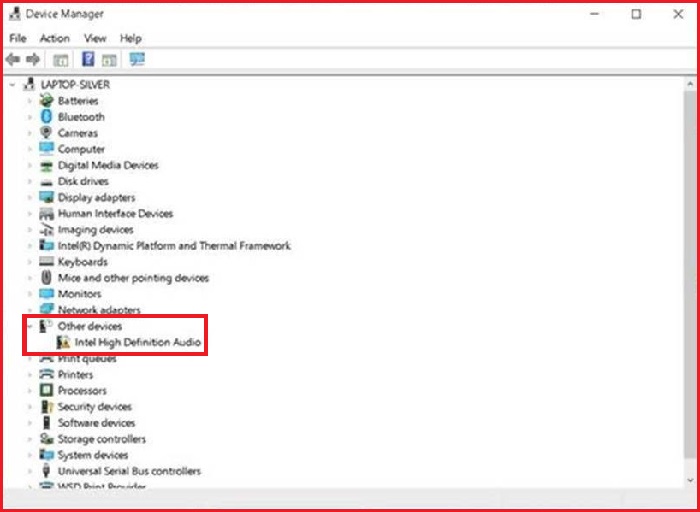Click the Back arrow toolbar icon
This screenshot has height=512, width=700.
click(x=13, y=59)
